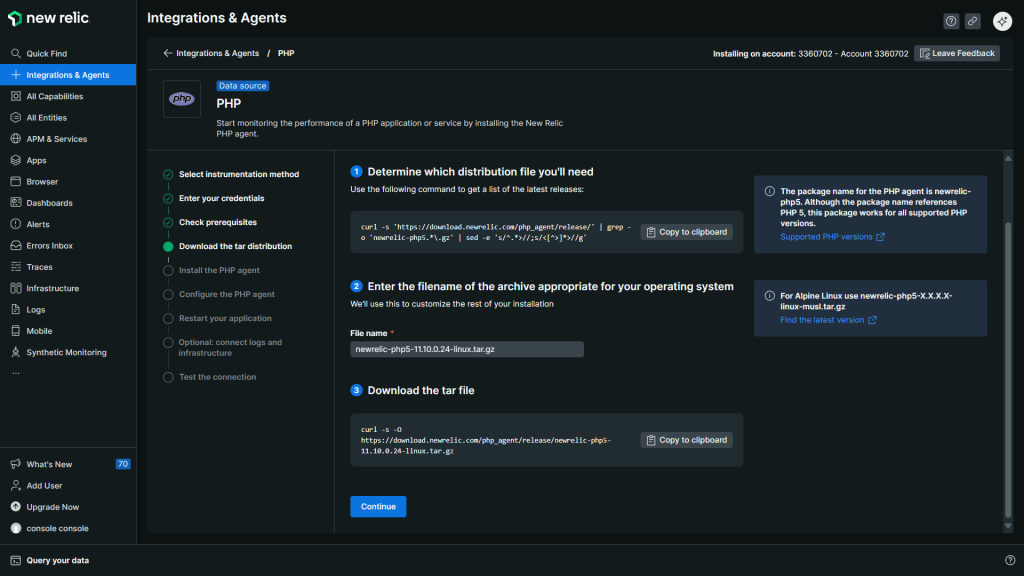
Task: Open the New Relic AI assistant icon
Action: click(x=1002, y=21)
